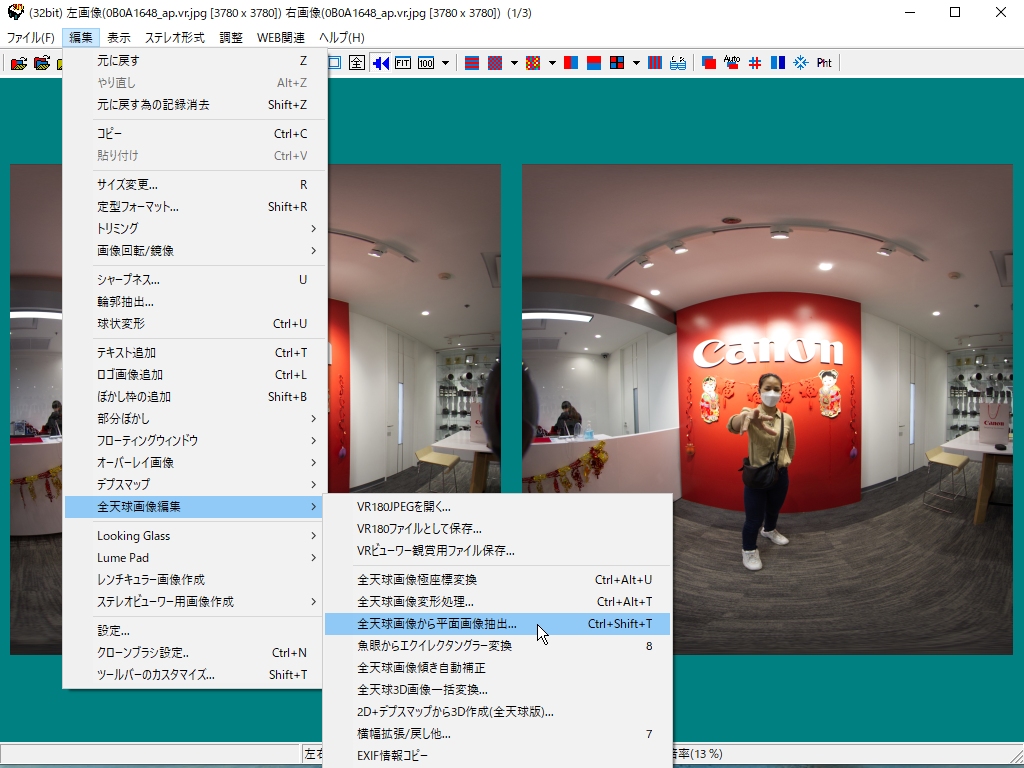Expand the トリミング submenu
This screenshot has width=1024, height=768.
click(195, 229)
